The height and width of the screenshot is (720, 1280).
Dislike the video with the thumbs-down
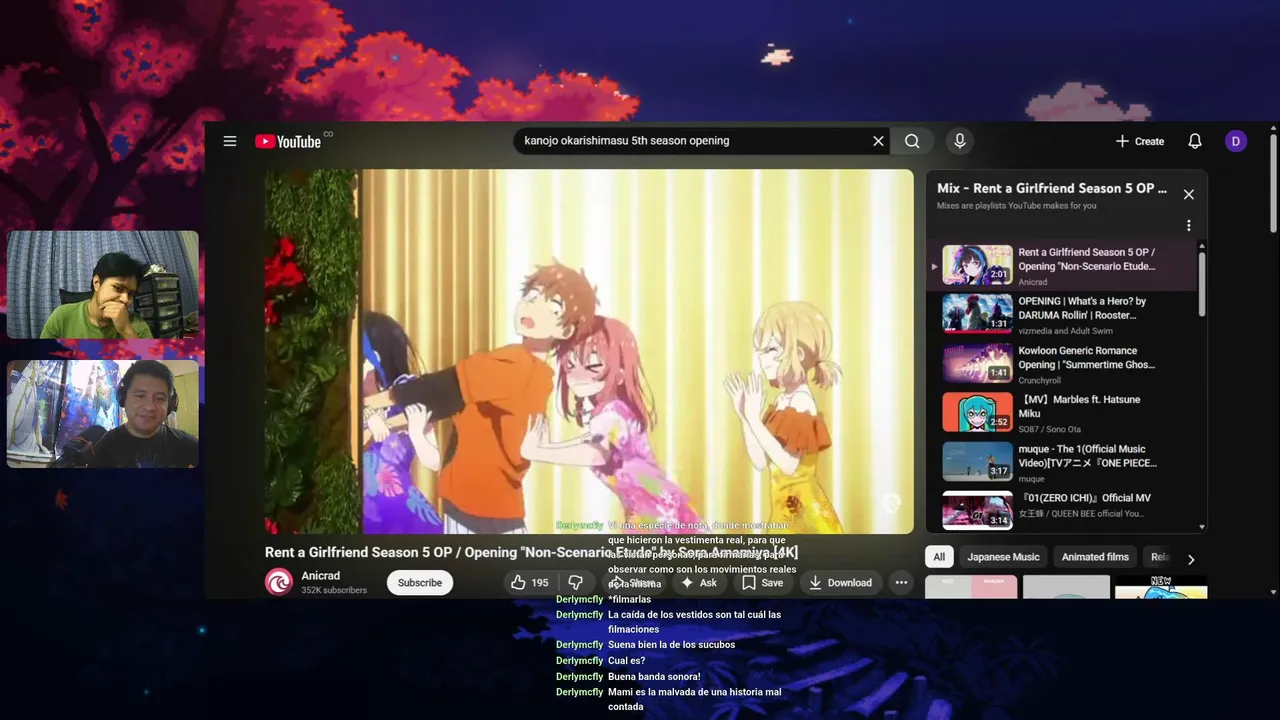(575, 582)
